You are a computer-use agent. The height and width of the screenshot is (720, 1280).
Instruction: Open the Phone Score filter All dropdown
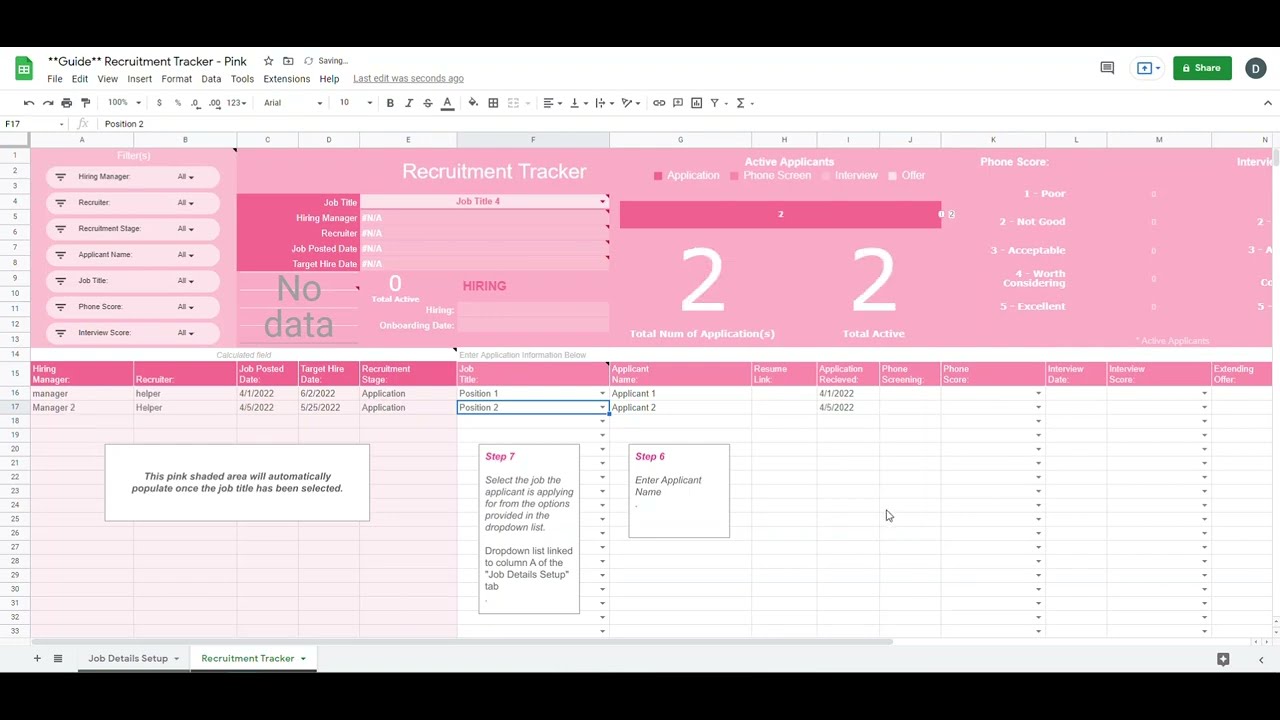[x=186, y=307]
